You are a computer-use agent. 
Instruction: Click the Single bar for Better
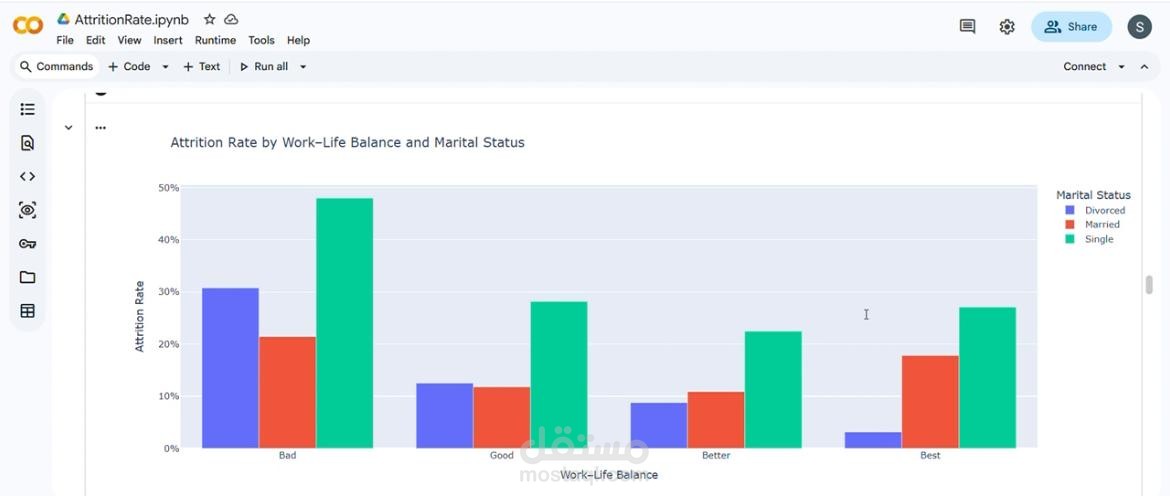(x=773, y=389)
